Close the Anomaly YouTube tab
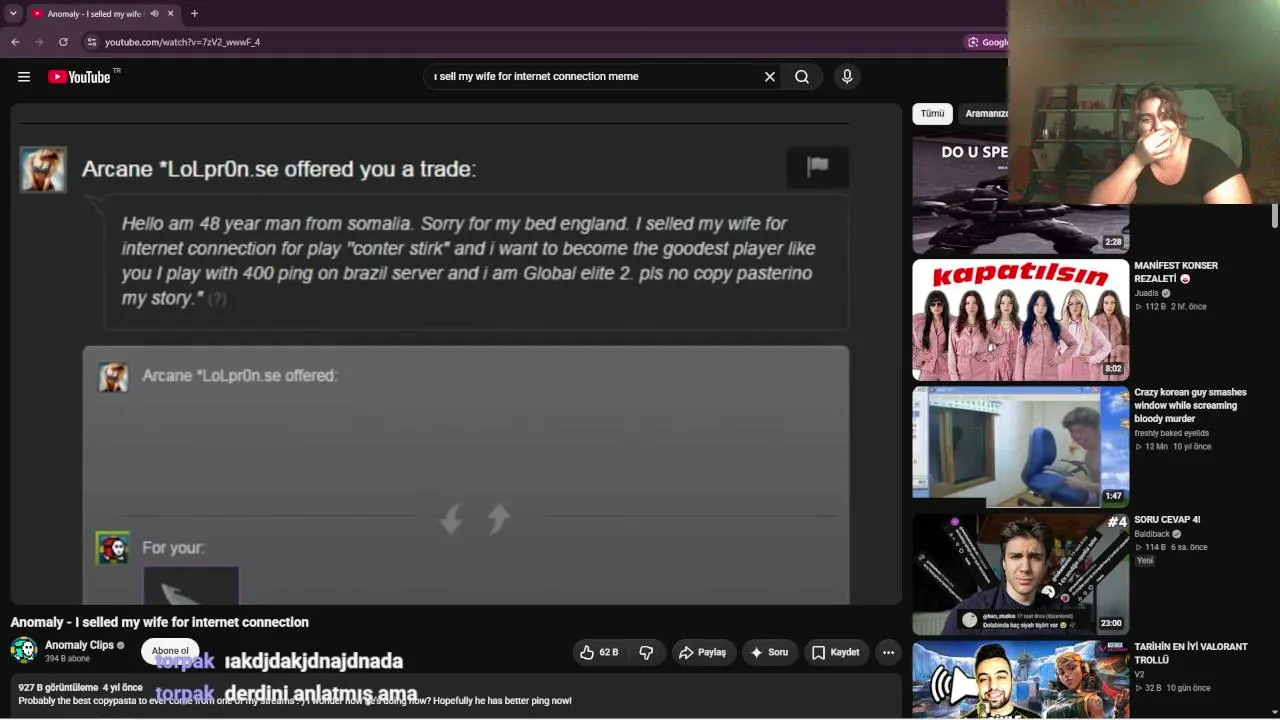The image size is (1280, 720). 170,14
